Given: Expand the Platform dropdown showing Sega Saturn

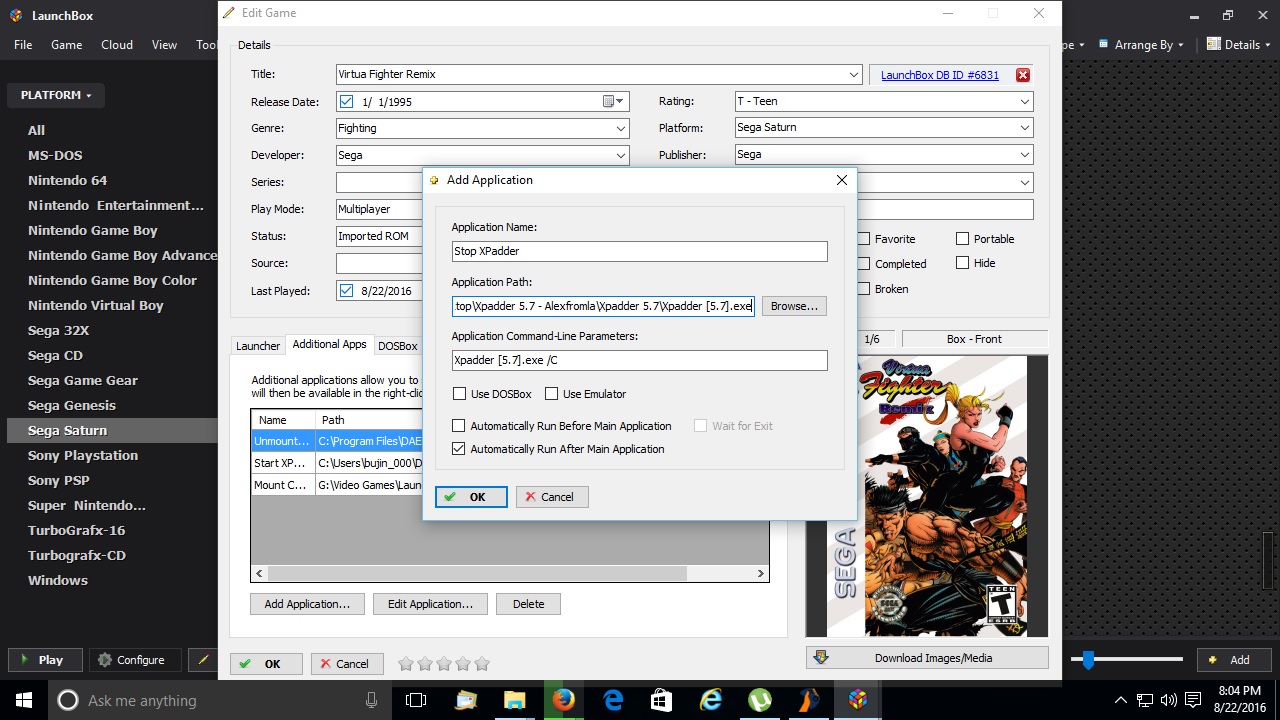Looking at the screenshot, I should click(x=1025, y=127).
